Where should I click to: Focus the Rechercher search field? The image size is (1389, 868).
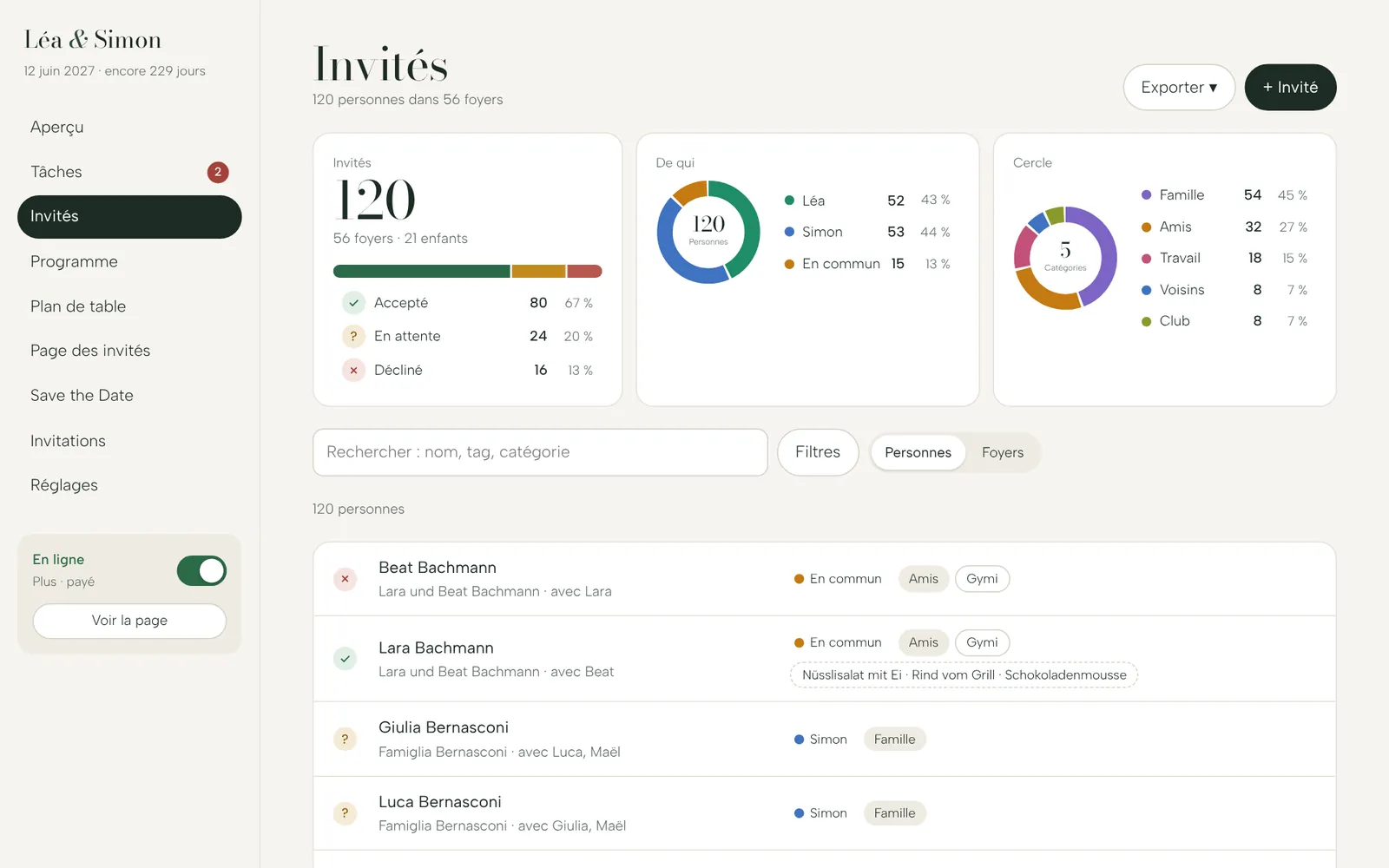pyautogui.click(x=540, y=452)
